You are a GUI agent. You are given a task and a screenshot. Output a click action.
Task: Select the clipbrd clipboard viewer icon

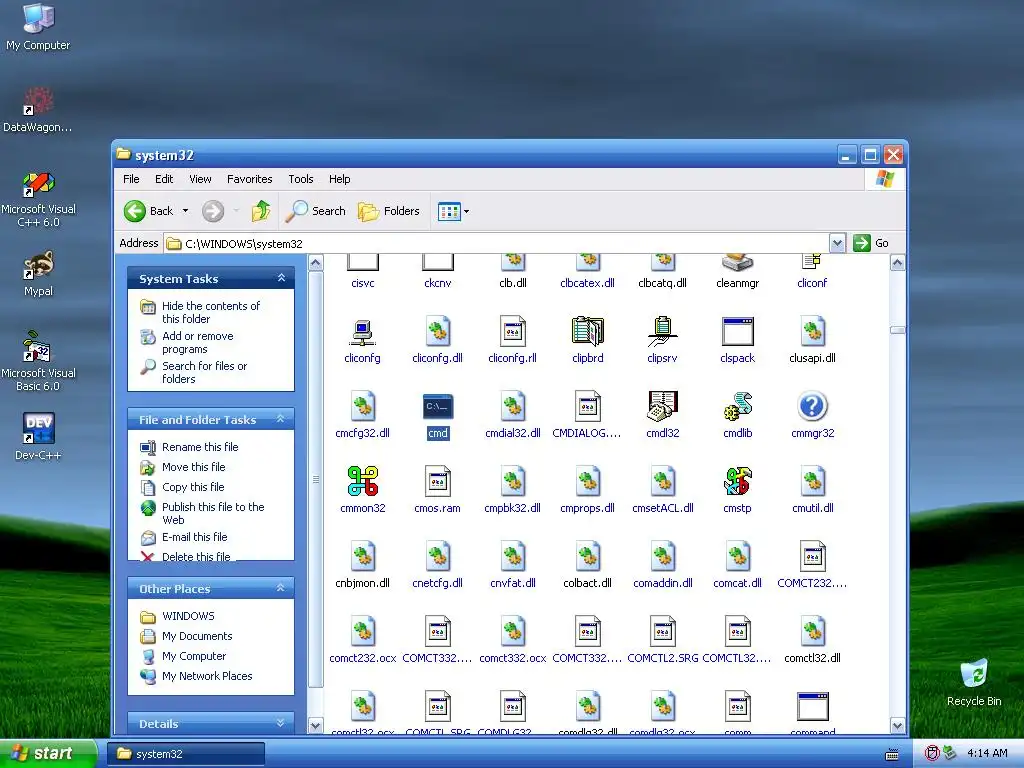587,340
